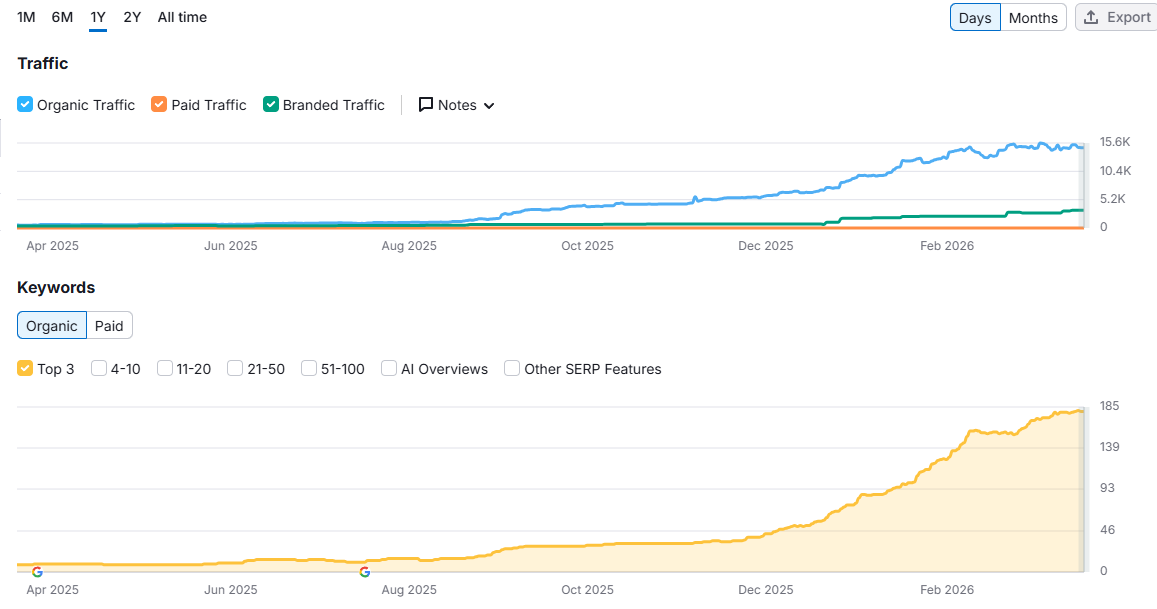Enable the AI Overviews checkbox
The height and width of the screenshot is (609, 1157).
pos(389,369)
